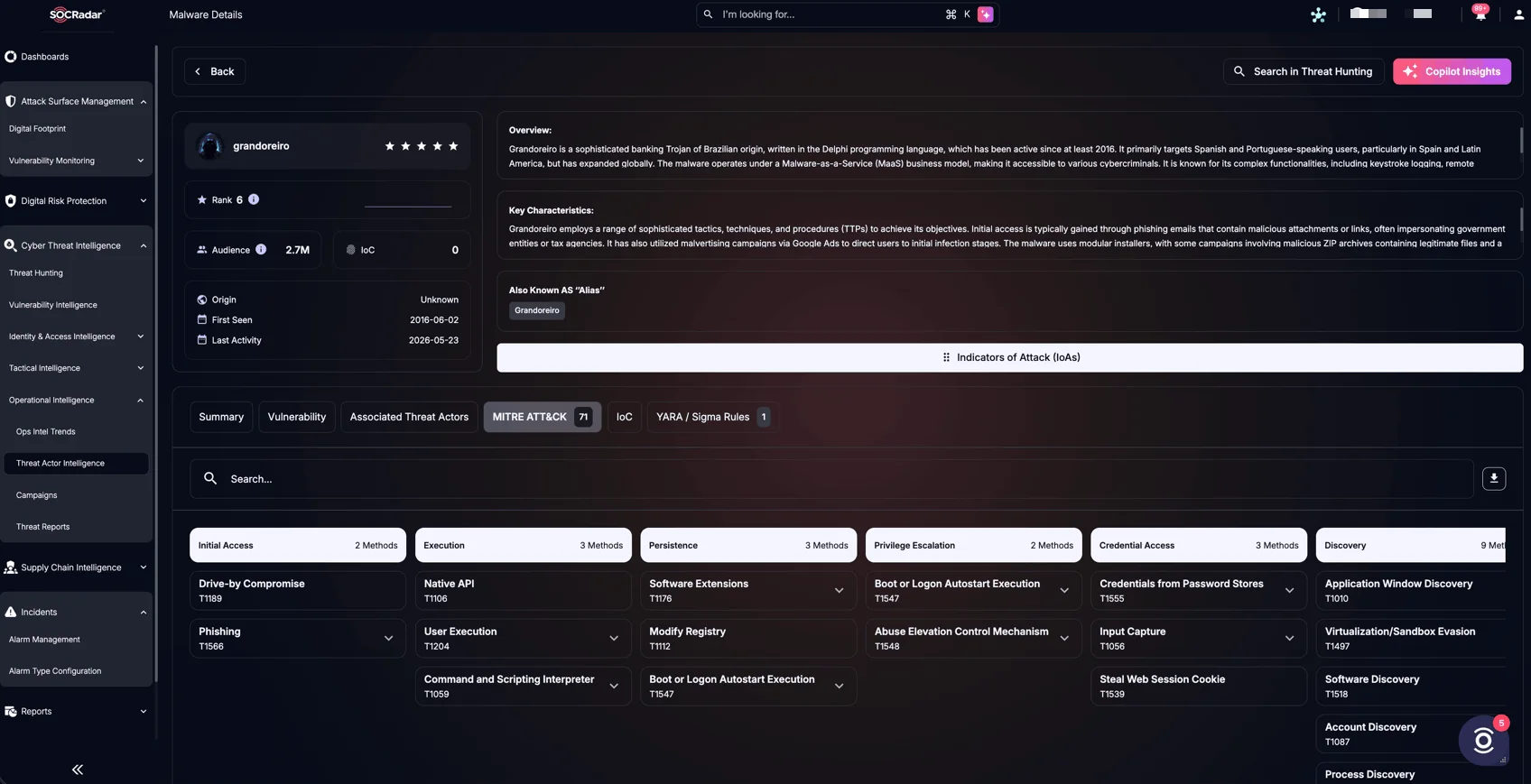Collapse the sidebar with double-arrow icon
The height and width of the screenshot is (784, 1531).
pyautogui.click(x=78, y=770)
